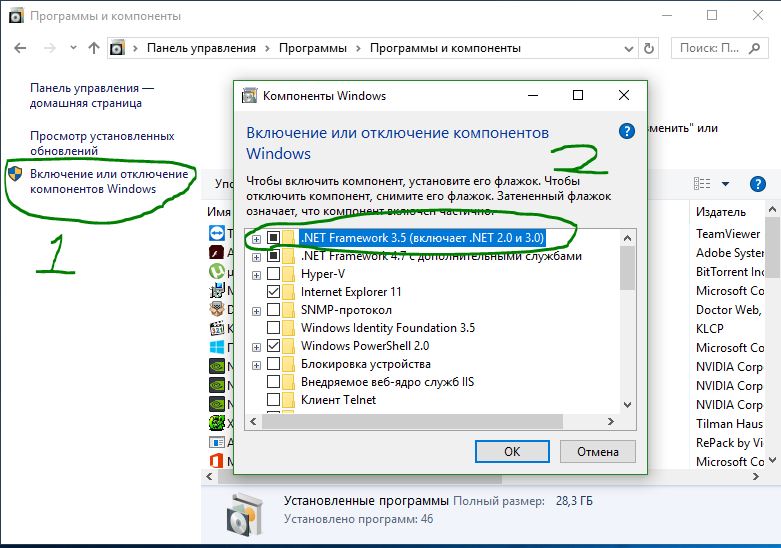
Task: Click 'Tilman Haus' publisher cell
Action: pyautogui.click(x=729, y=424)
